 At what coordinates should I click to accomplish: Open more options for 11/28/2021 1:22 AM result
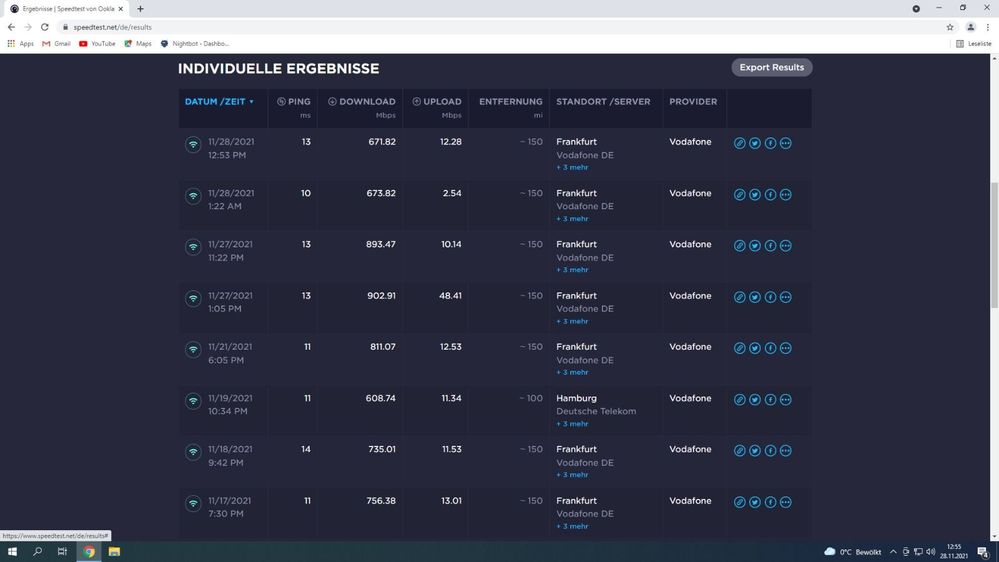point(786,194)
